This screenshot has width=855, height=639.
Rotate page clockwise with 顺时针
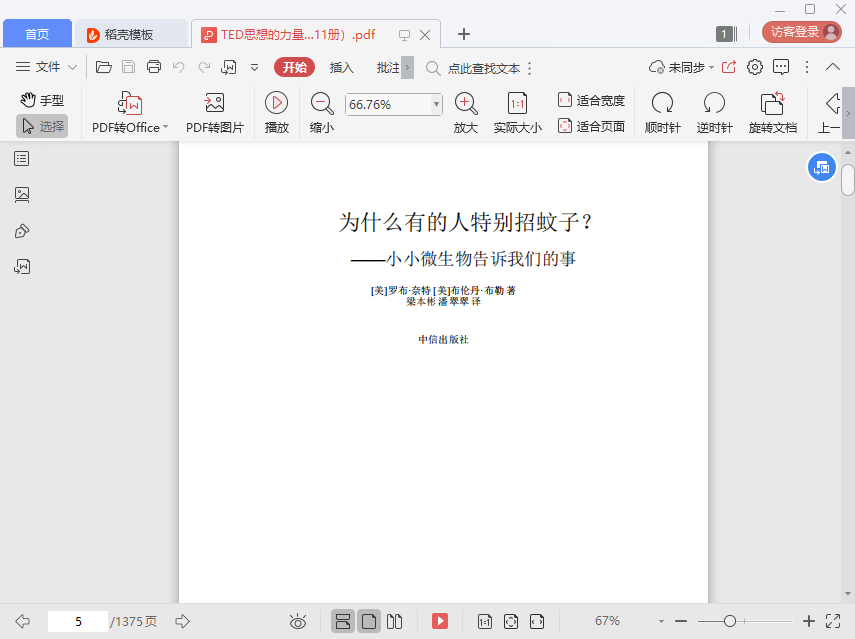[662, 103]
